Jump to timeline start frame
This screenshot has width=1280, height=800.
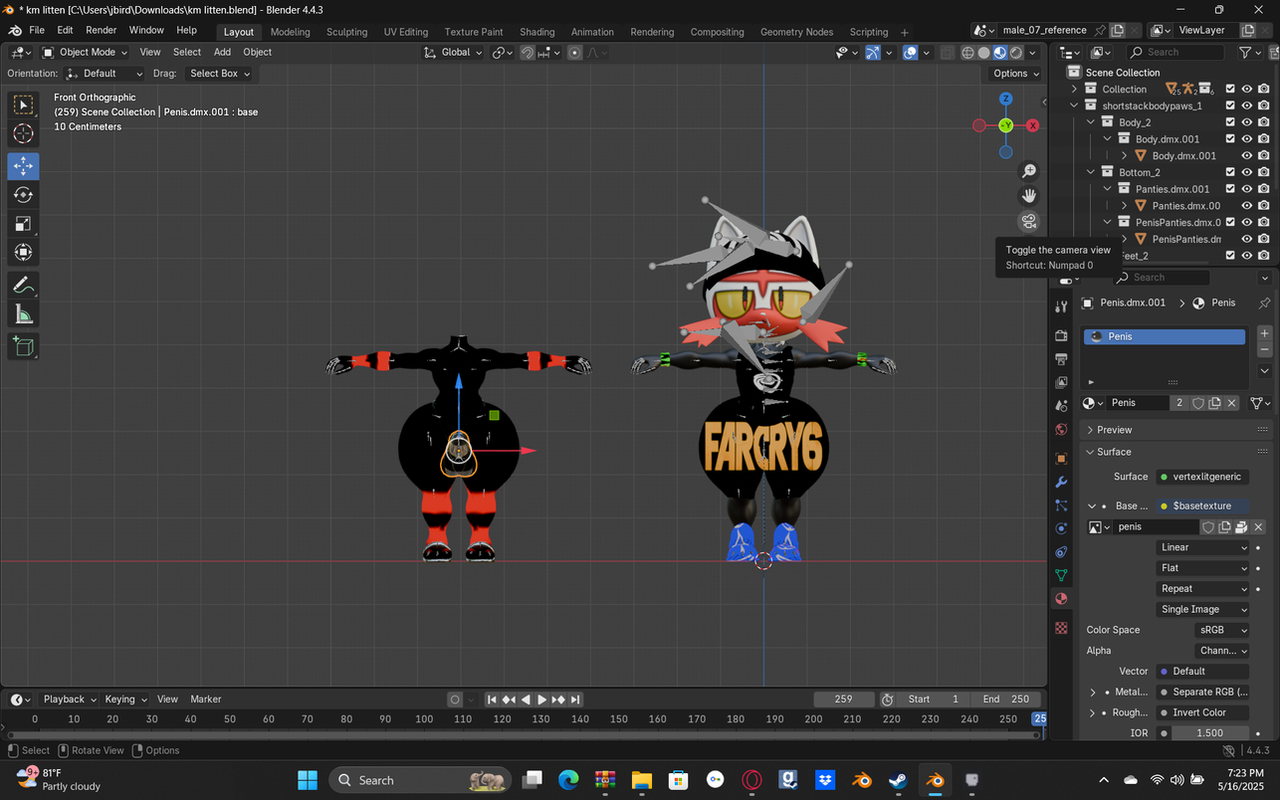(x=492, y=699)
